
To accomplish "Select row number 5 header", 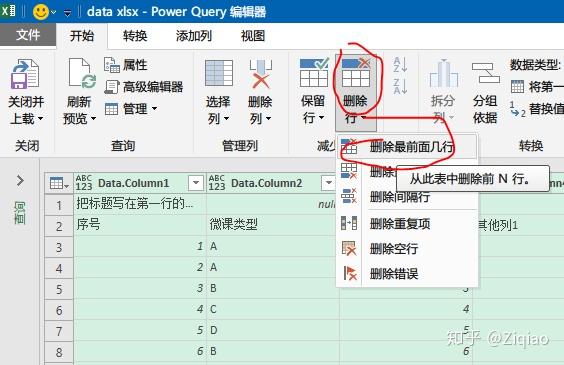I will (x=59, y=289).
